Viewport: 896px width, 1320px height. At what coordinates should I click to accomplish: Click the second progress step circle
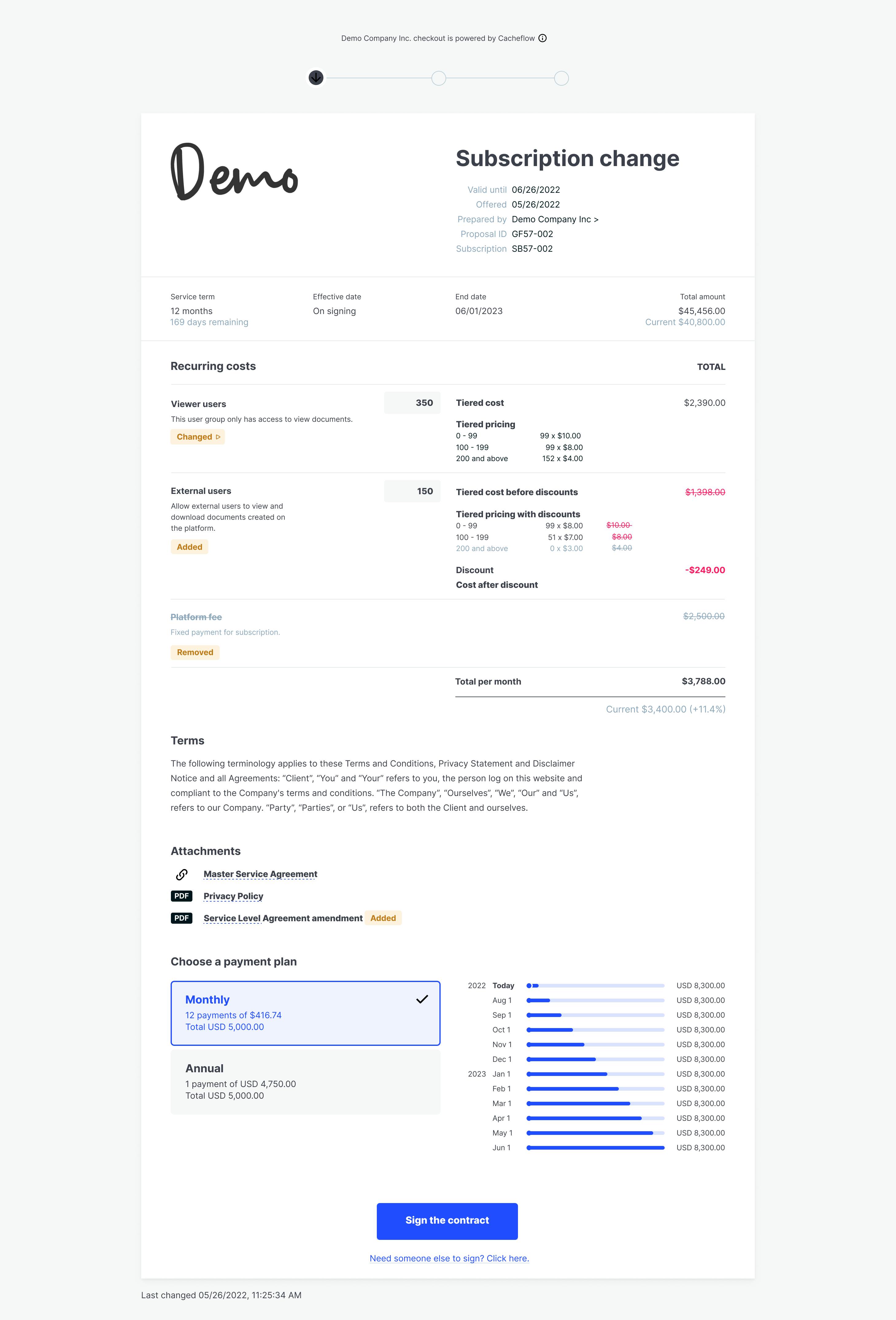(438, 78)
